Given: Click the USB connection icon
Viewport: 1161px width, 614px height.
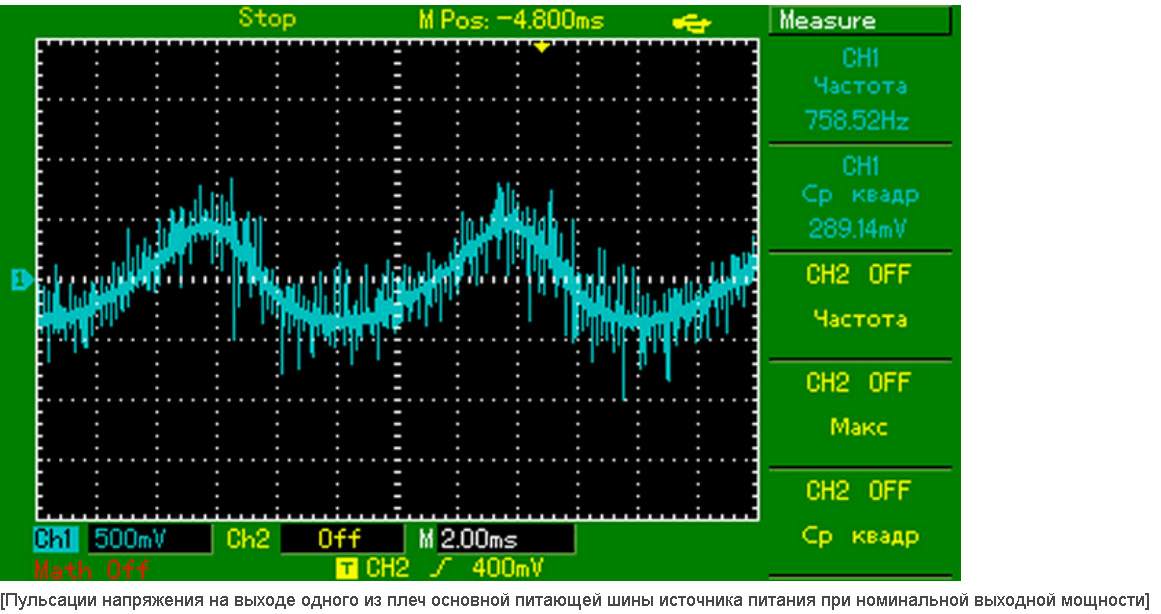Looking at the screenshot, I should pyautogui.click(x=692, y=23).
